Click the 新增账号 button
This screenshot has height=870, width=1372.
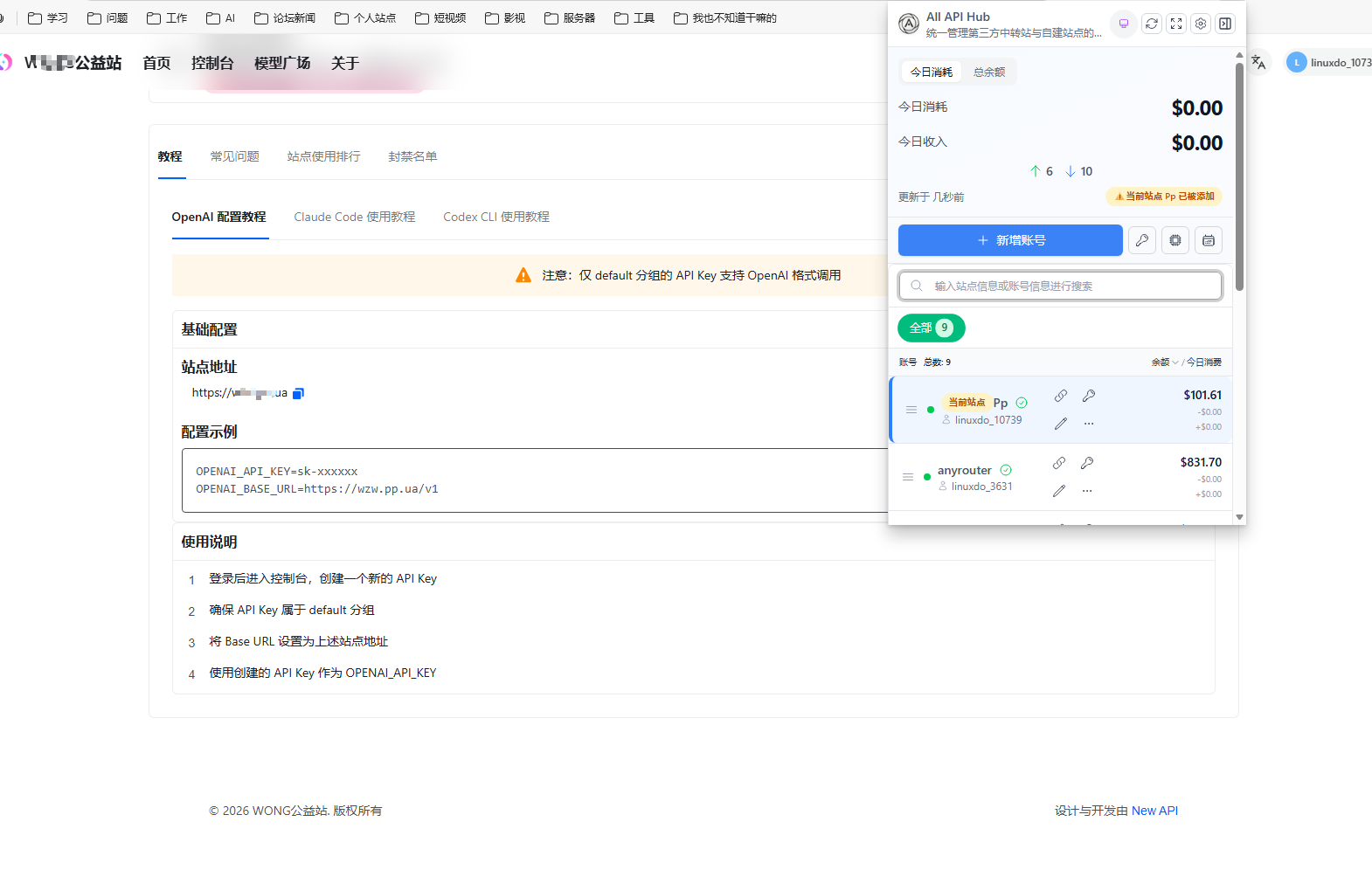point(1010,240)
